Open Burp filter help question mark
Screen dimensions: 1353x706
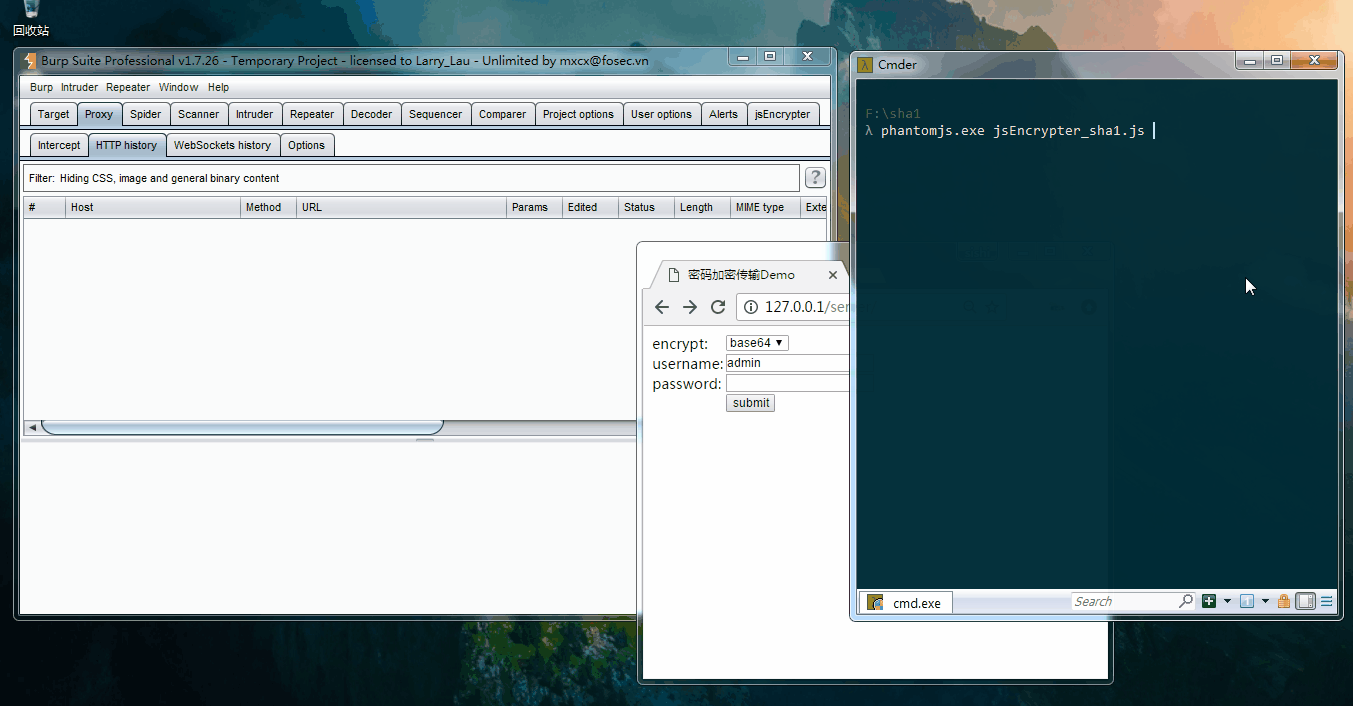[x=816, y=178]
